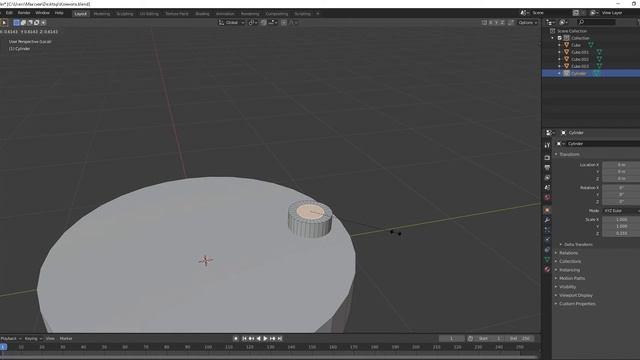Open the Render properties tab

[x=547, y=158]
